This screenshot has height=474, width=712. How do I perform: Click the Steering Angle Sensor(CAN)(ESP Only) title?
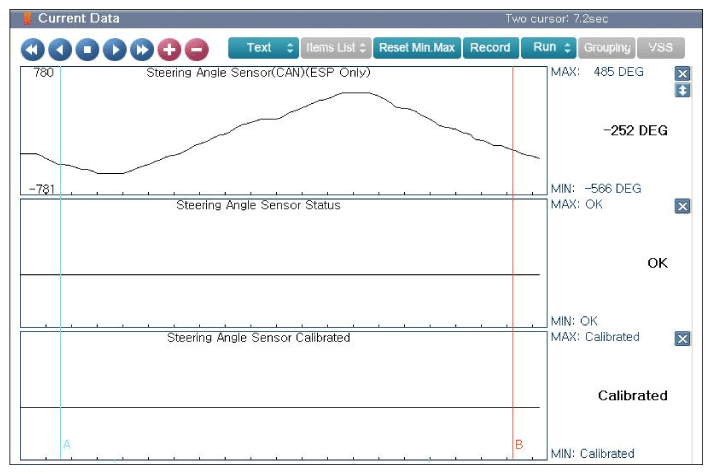[x=258, y=73]
